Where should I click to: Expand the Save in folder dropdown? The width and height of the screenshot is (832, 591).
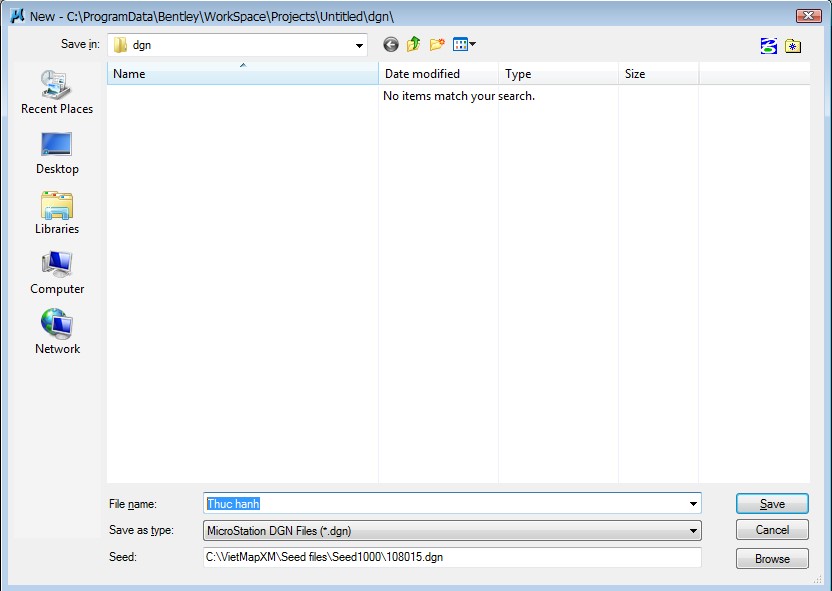(359, 46)
